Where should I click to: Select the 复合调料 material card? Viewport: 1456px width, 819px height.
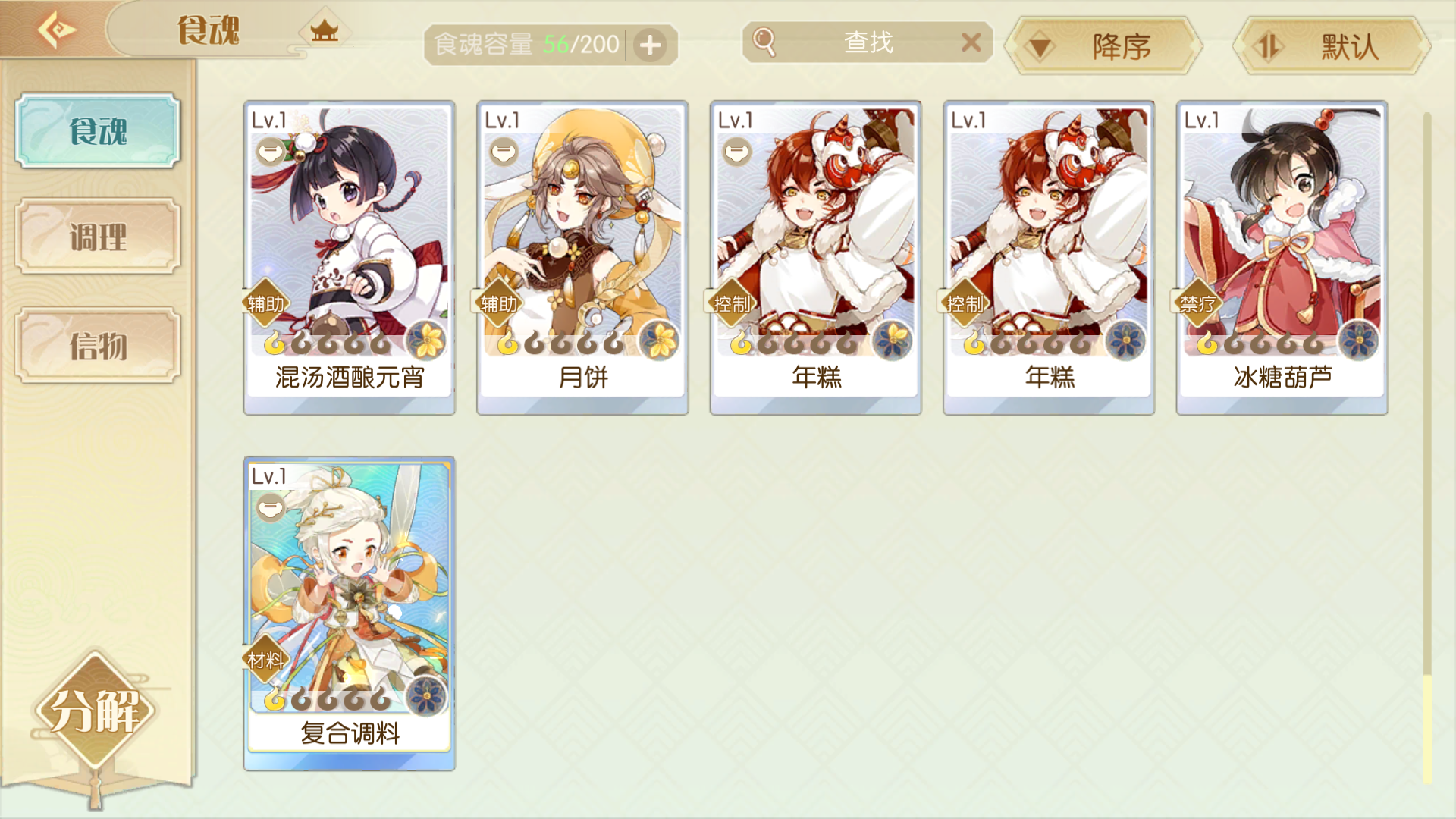click(x=350, y=613)
